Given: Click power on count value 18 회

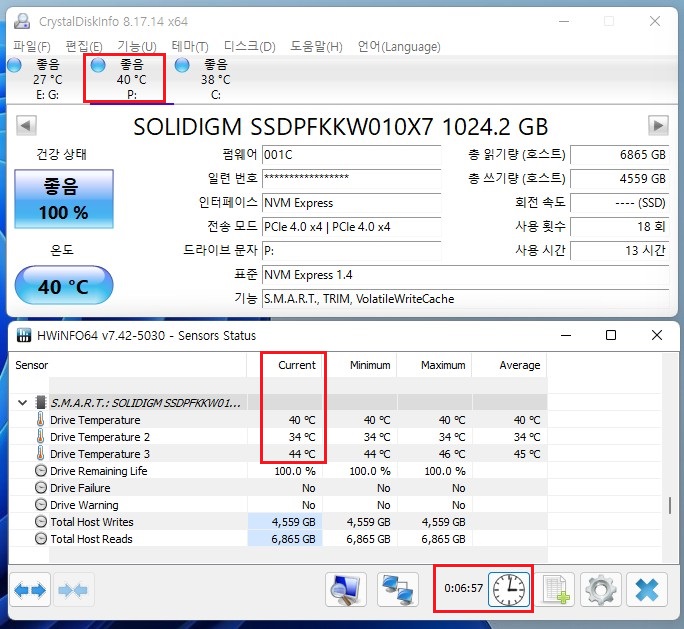Looking at the screenshot, I should 619,227.
